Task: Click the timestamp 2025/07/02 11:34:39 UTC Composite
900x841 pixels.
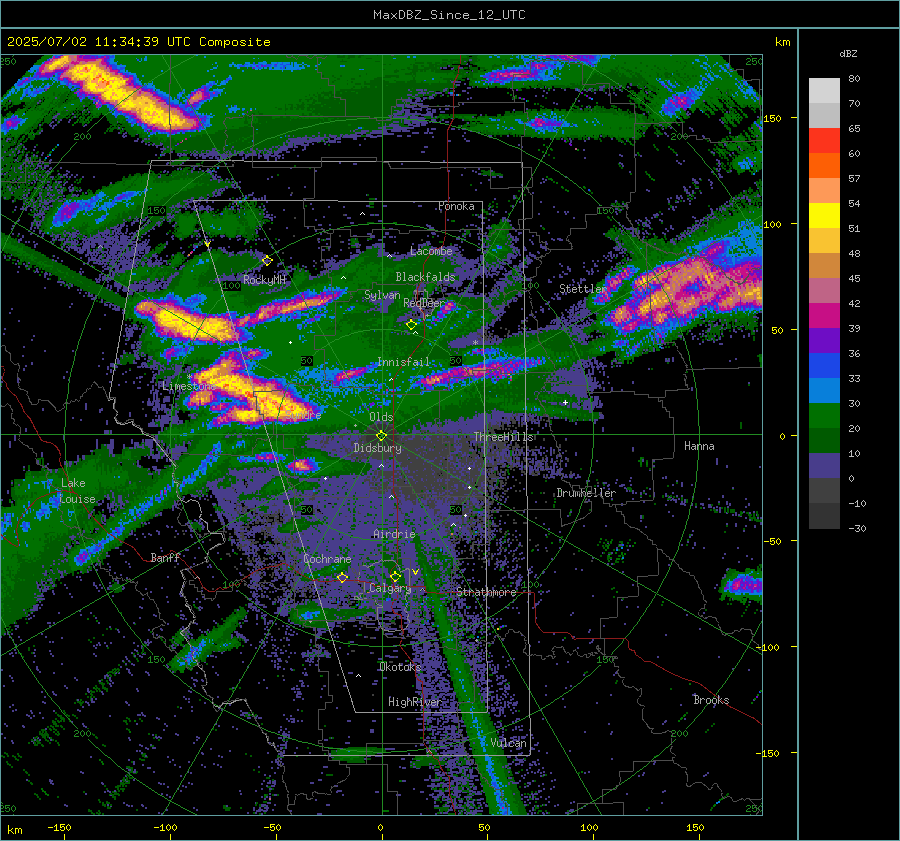Action: pos(138,42)
